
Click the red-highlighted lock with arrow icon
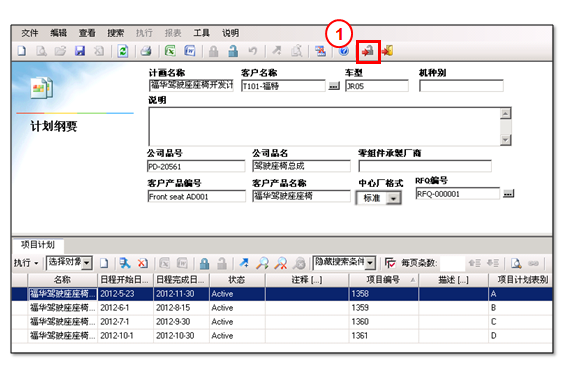(x=368, y=51)
